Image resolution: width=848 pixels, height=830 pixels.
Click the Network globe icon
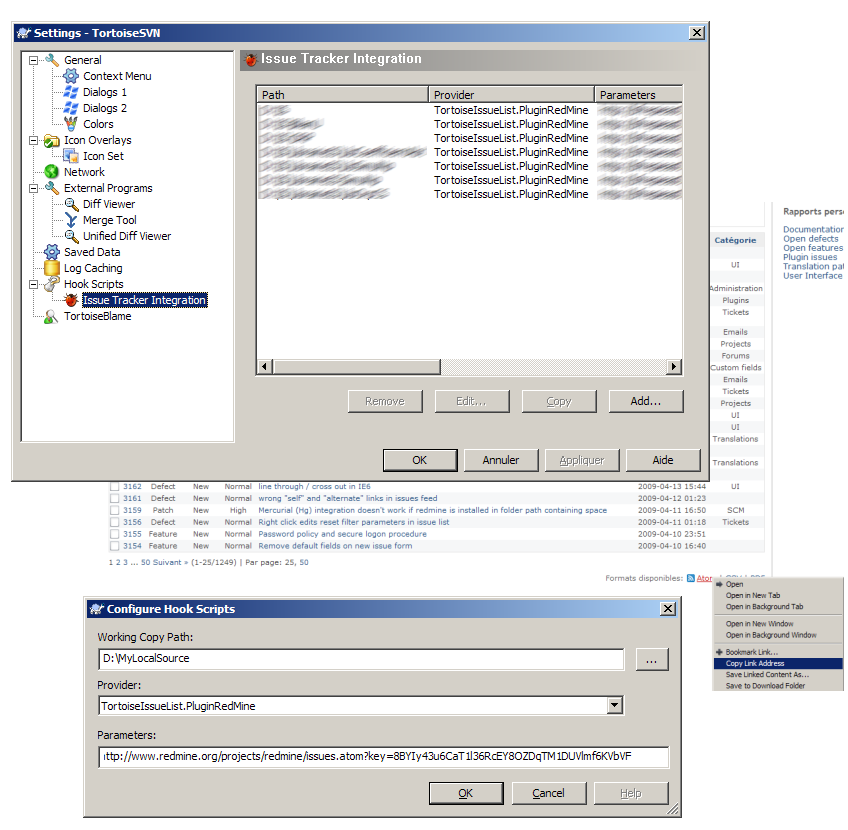coord(52,172)
